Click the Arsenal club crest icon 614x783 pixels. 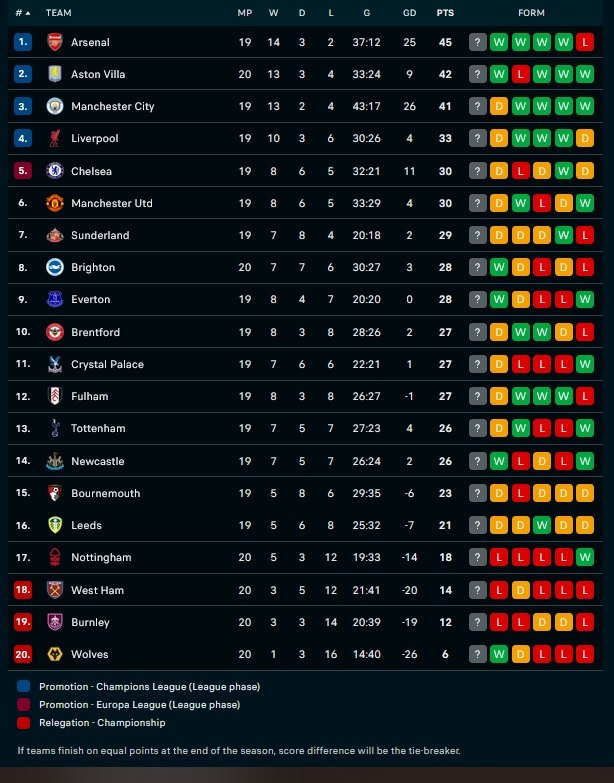click(55, 42)
